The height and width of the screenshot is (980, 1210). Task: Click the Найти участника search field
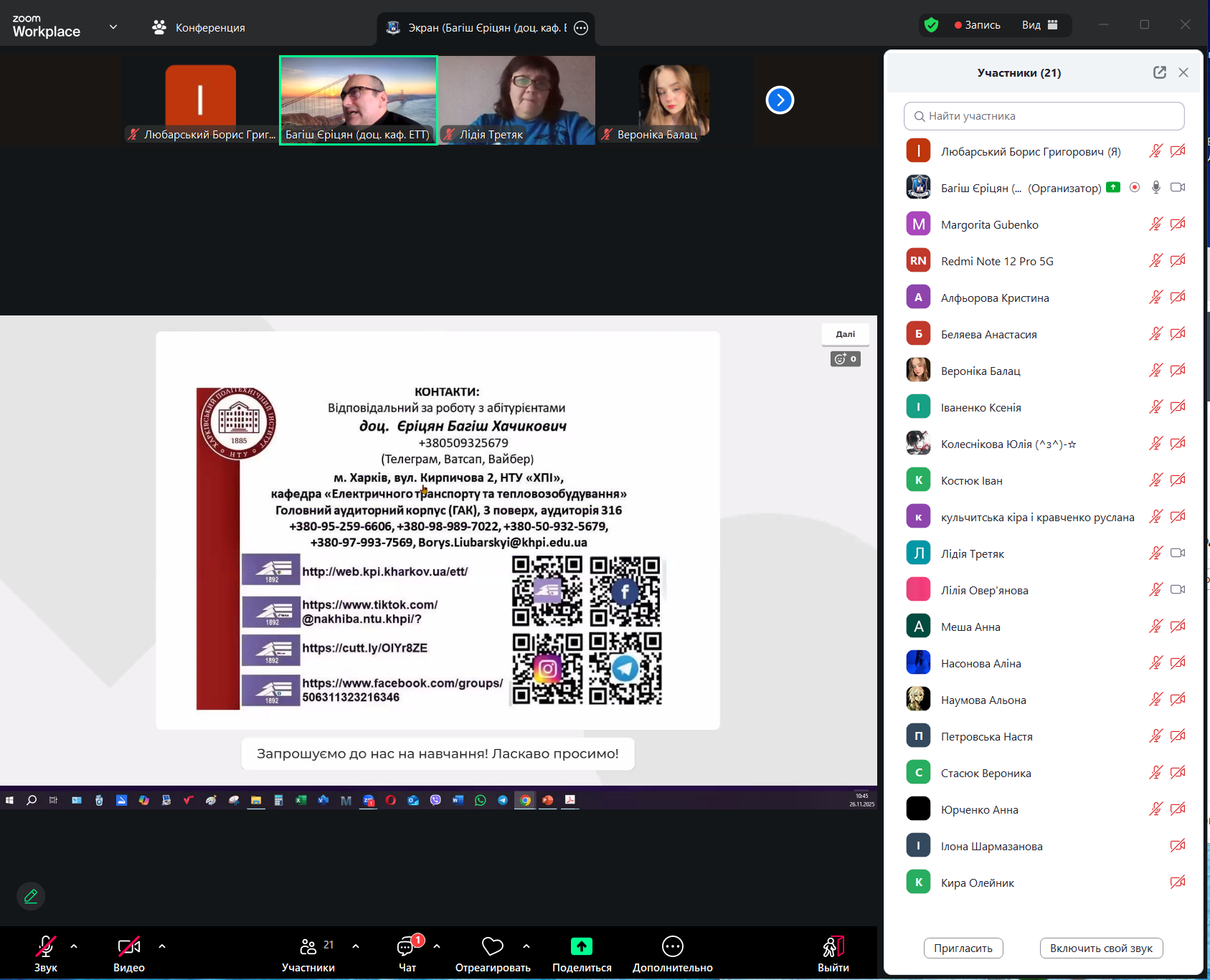tap(1044, 116)
